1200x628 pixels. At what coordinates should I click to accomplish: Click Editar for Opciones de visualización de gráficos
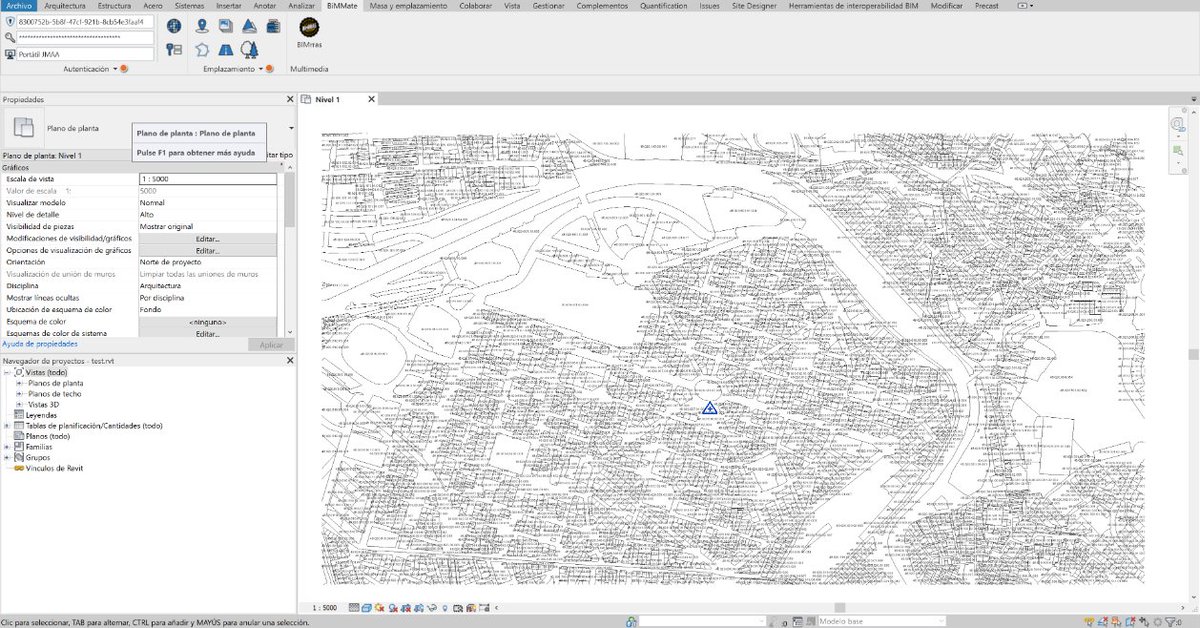coord(207,250)
